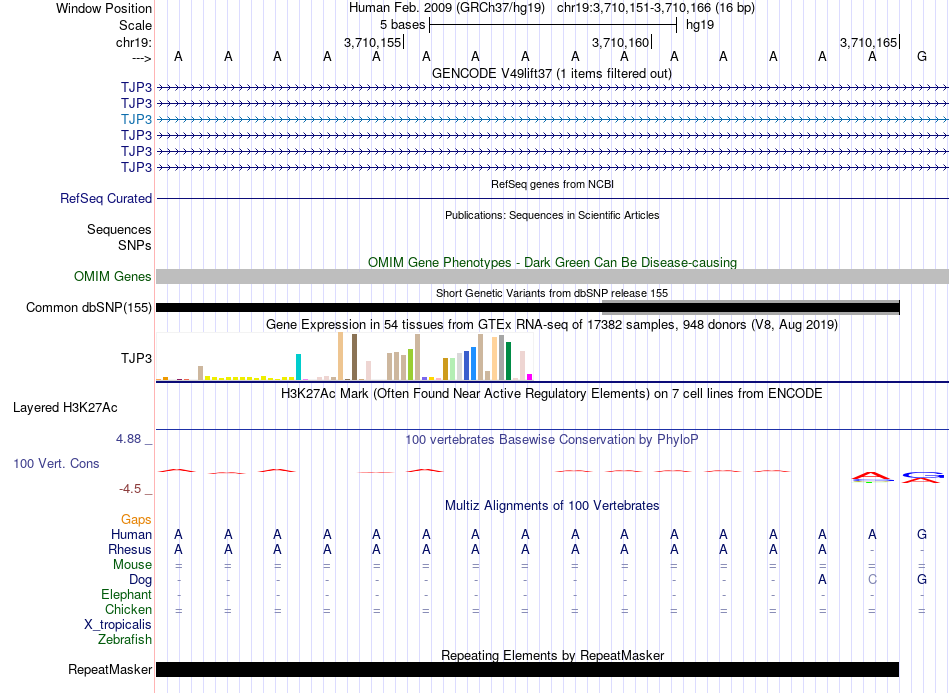Click the G base in the chr19 sequence row

922,56
